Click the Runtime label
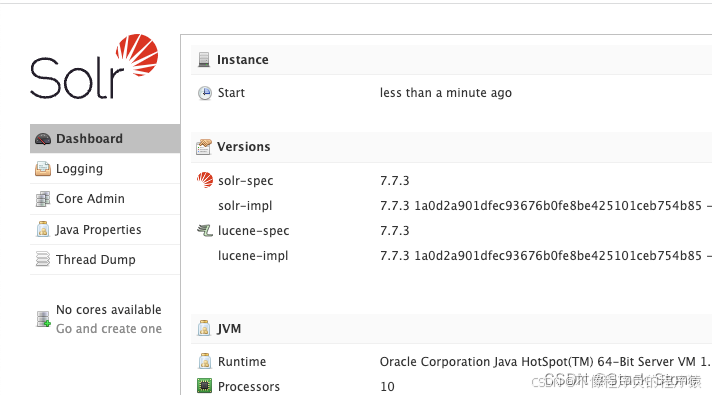 pyautogui.click(x=242, y=361)
